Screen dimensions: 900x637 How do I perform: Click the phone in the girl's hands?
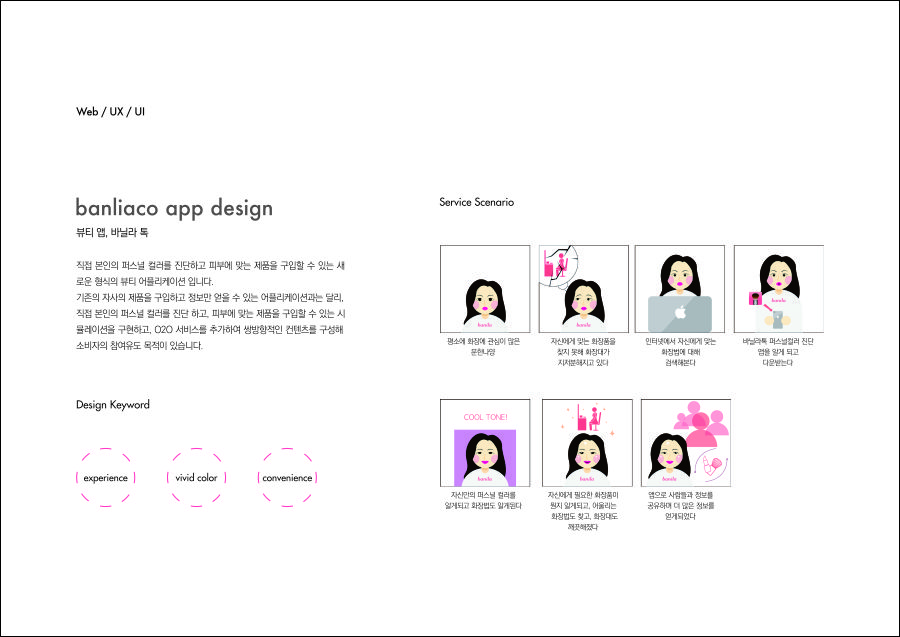pos(778,320)
